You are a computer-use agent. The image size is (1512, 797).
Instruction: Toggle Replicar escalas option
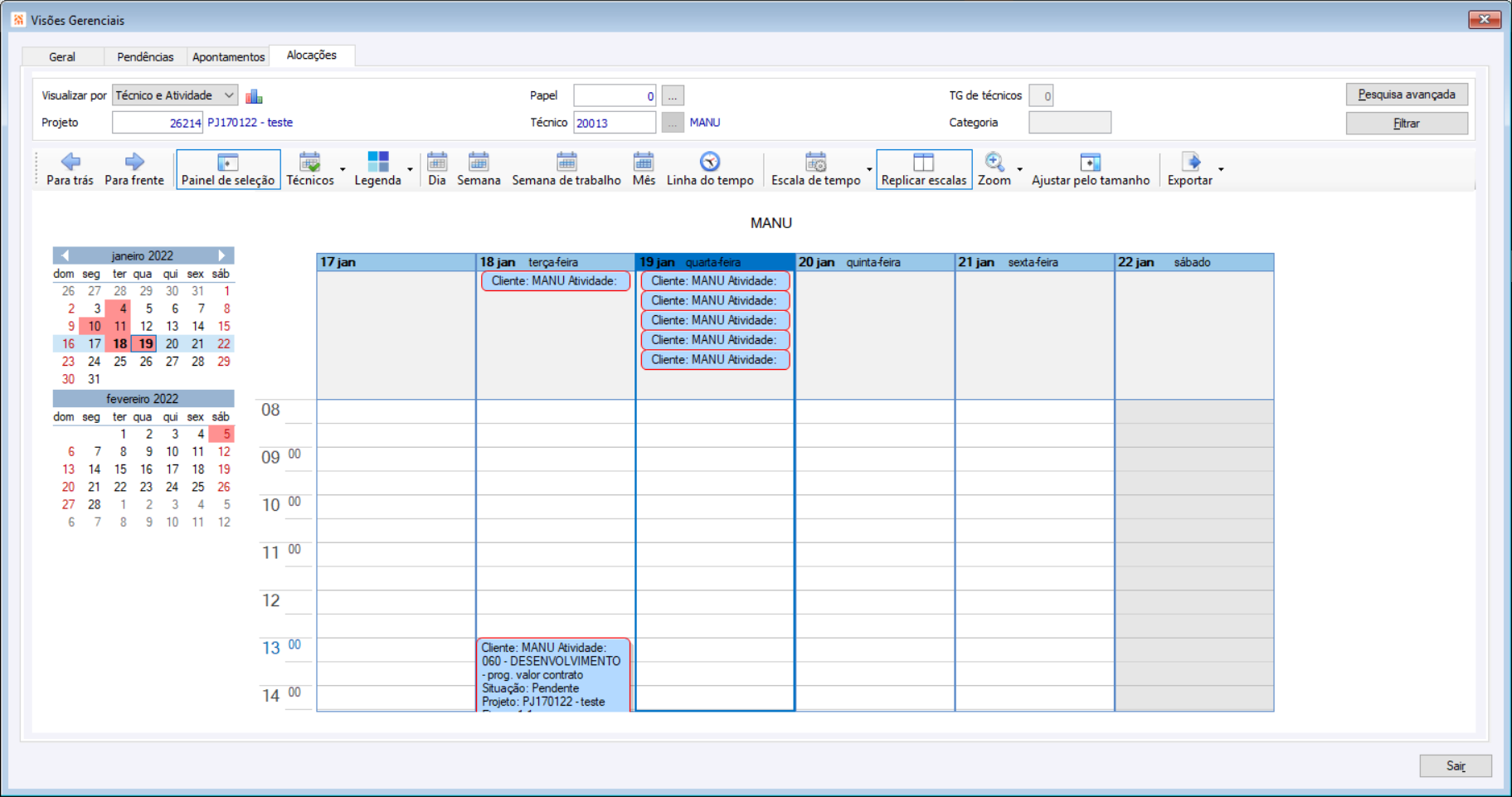pyautogui.click(x=924, y=169)
